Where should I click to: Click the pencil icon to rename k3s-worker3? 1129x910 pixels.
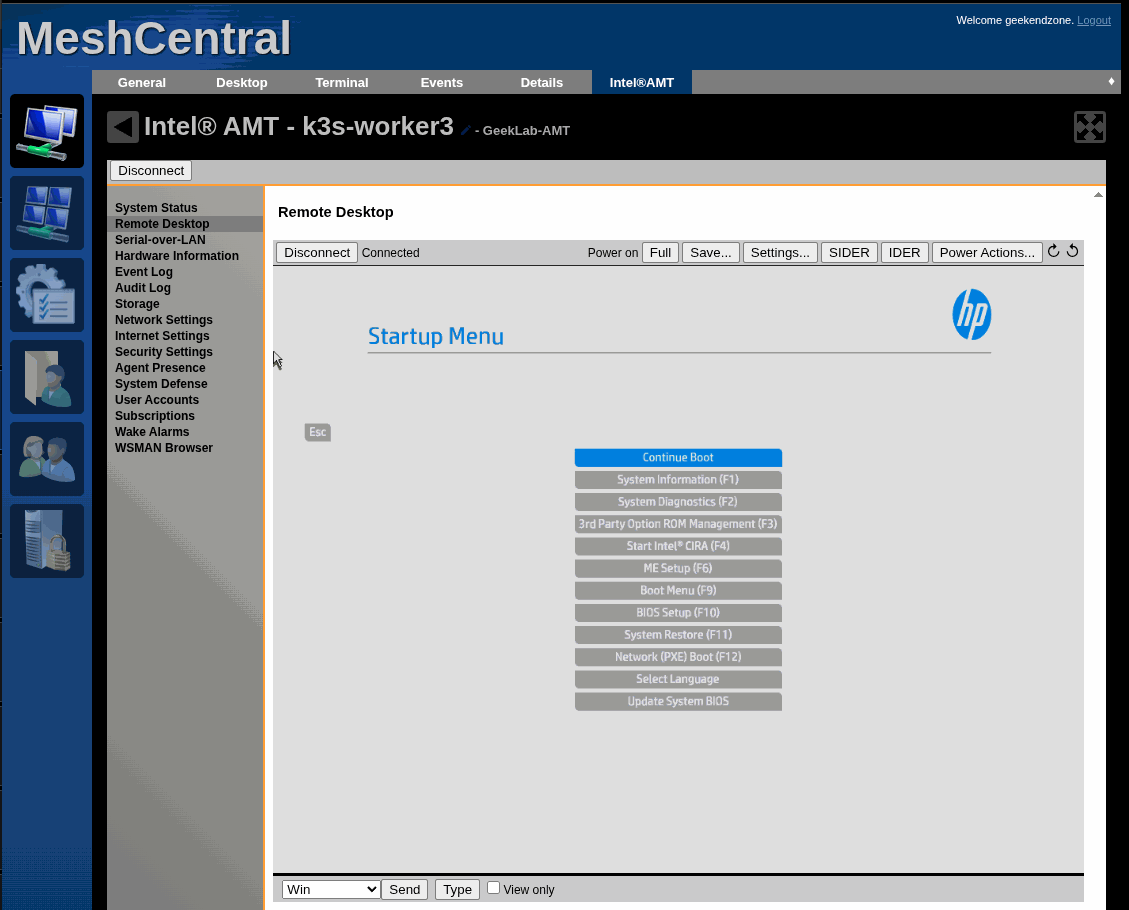(x=466, y=130)
